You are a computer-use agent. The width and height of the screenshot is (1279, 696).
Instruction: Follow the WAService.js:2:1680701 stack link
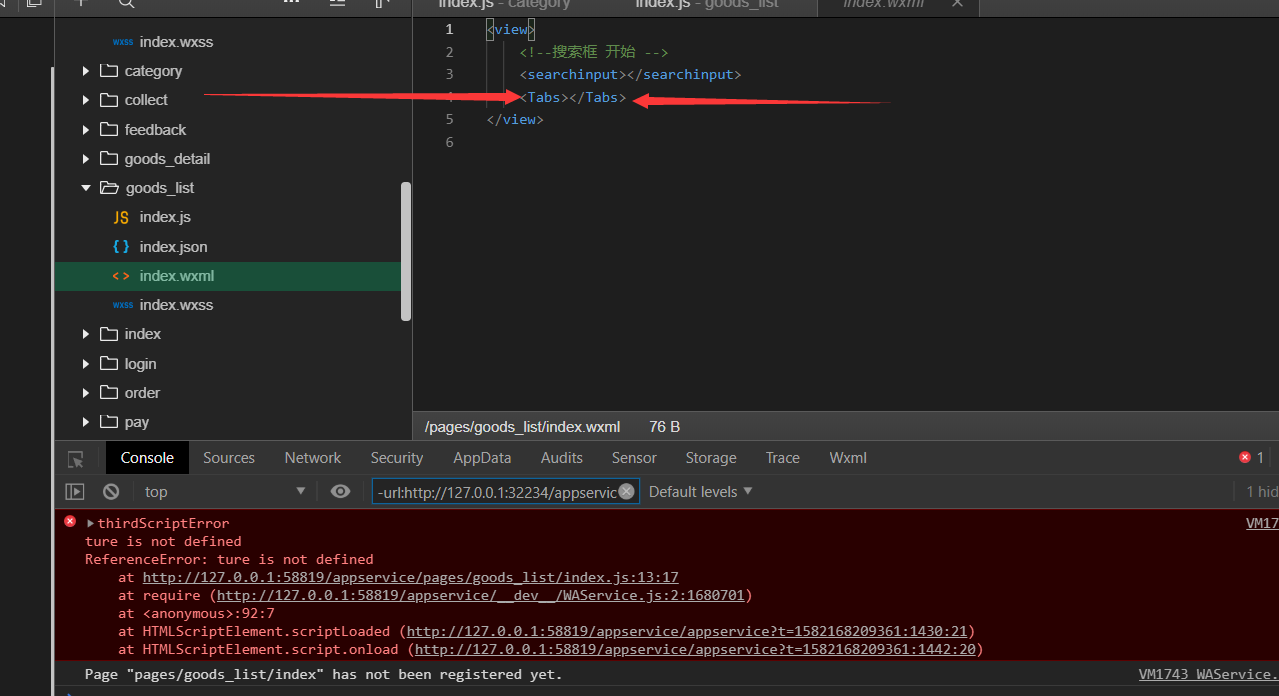point(480,595)
